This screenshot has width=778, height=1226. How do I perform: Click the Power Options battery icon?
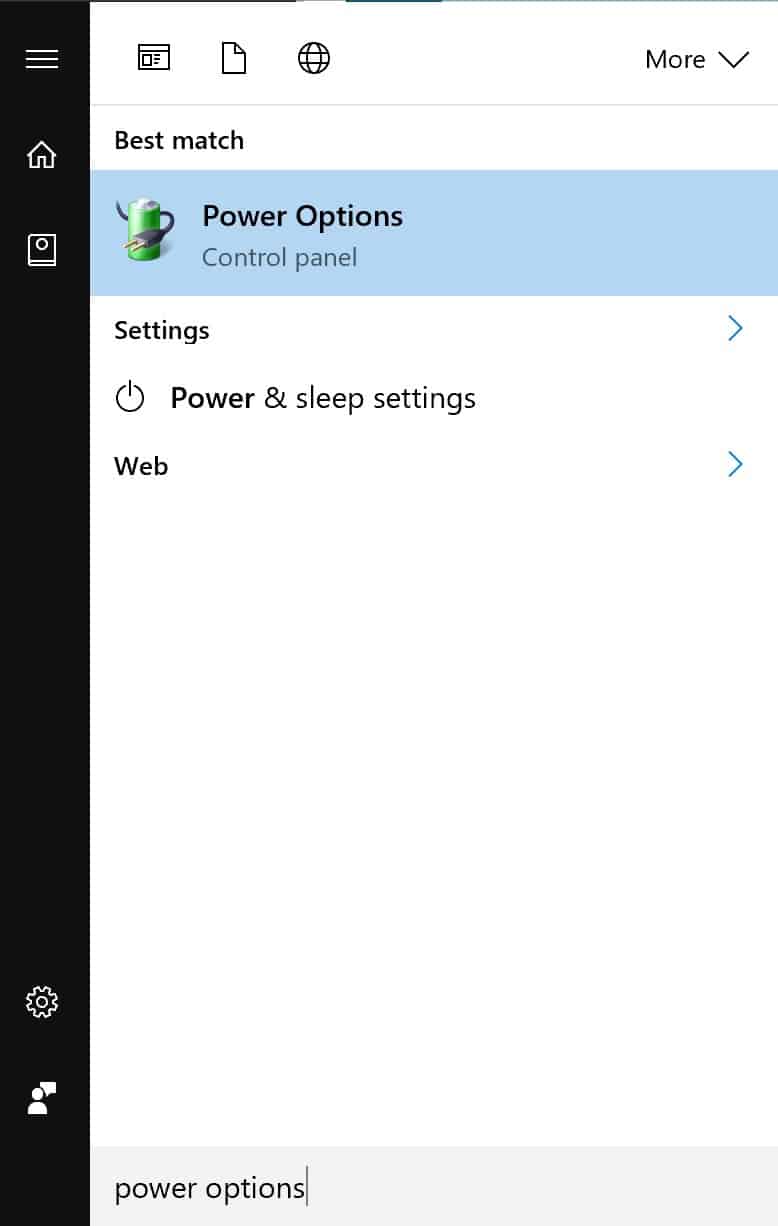145,233
